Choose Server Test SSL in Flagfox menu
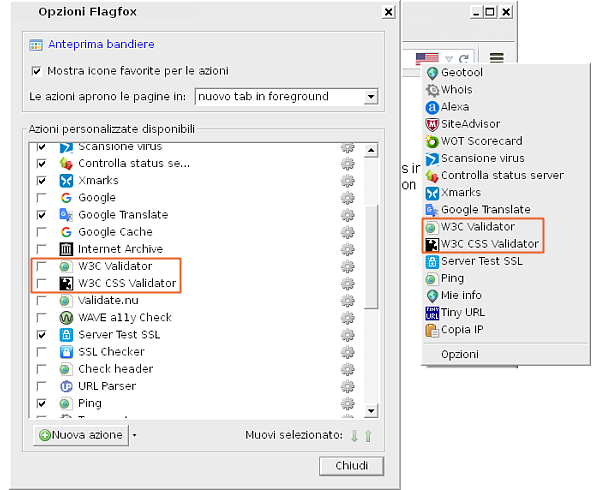Screen dimensions: 600x490 (505, 261)
